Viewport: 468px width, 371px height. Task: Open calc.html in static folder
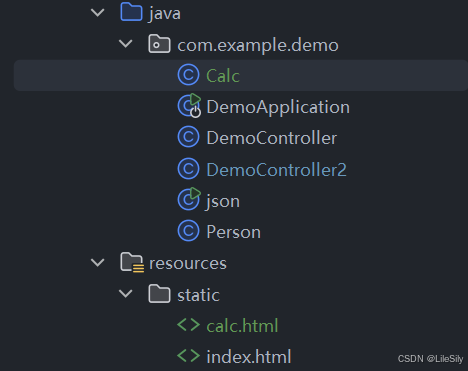[x=242, y=326]
